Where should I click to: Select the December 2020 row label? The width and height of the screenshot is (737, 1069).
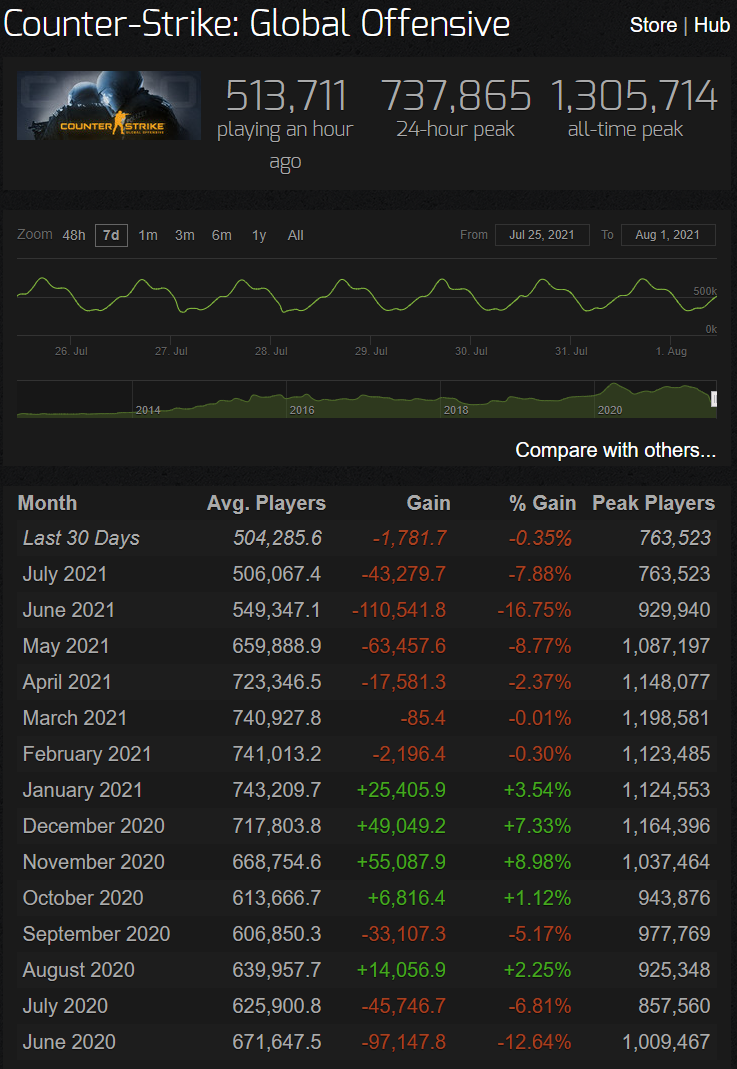93,826
